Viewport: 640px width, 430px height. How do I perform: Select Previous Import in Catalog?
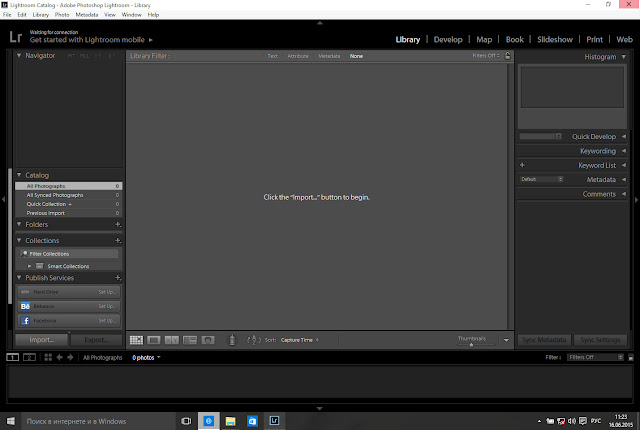click(69, 213)
